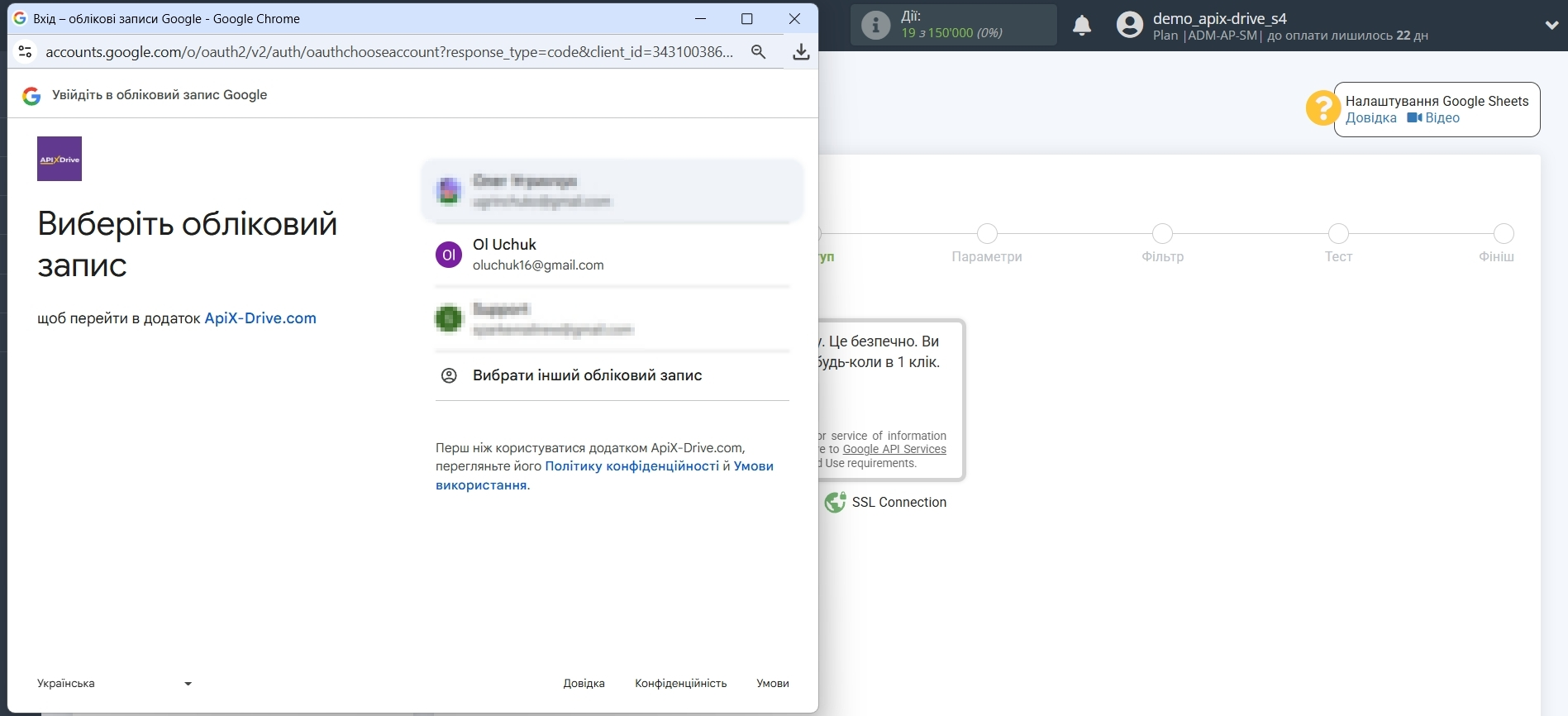
Task: Click the zoom magnifier icon in address bar
Action: pos(758,52)
